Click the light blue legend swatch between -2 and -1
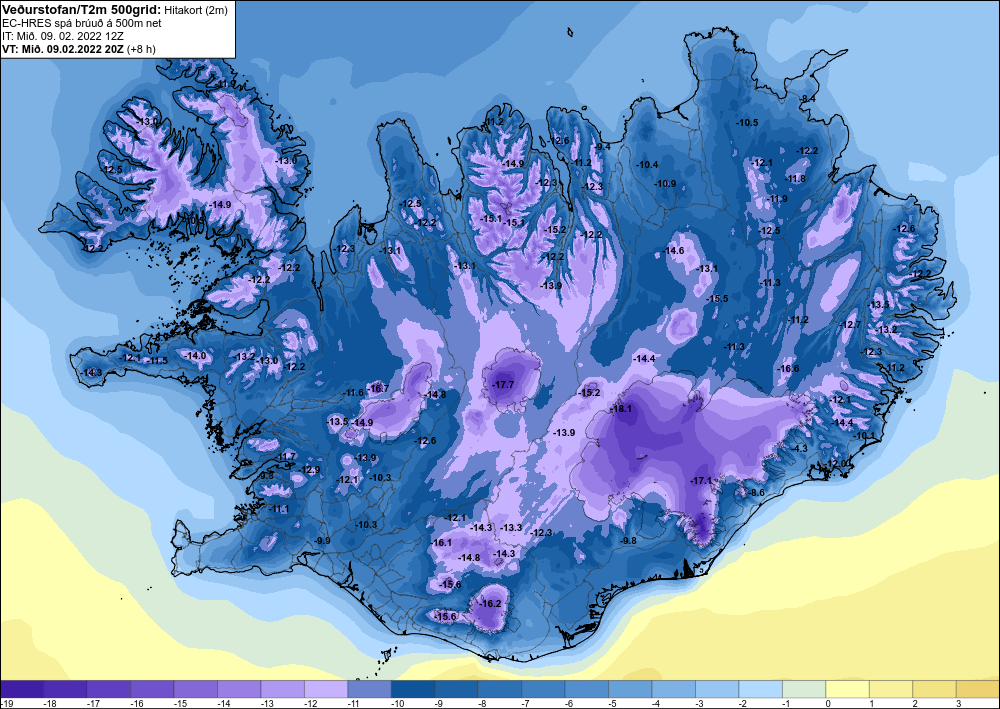This screenshot has height=709, width=1000. click(760, 689)
